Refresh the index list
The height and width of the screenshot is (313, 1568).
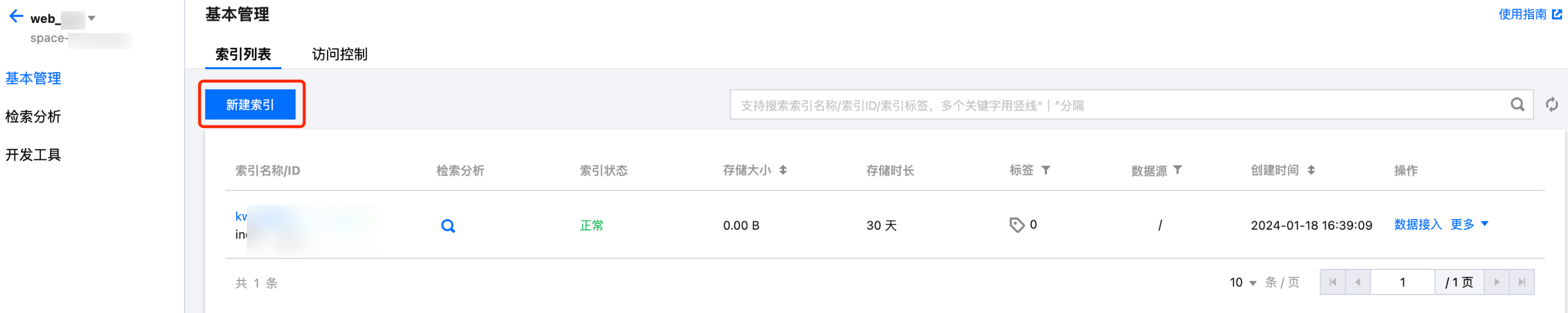point(1552,105)
